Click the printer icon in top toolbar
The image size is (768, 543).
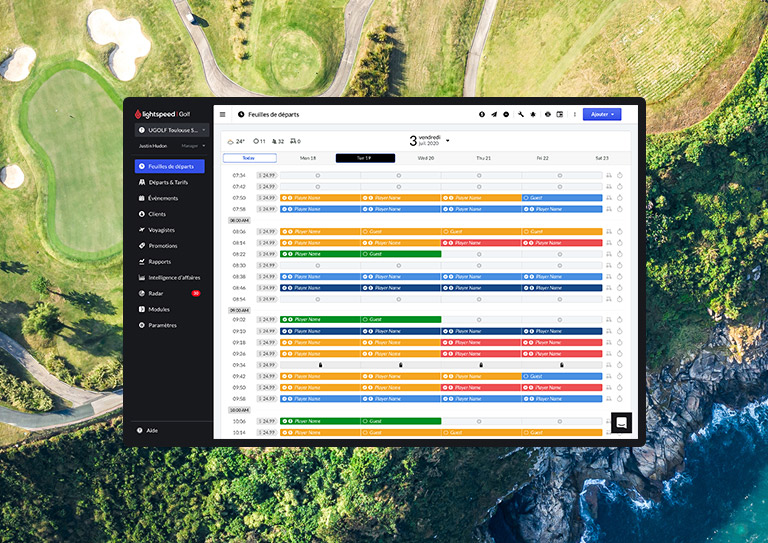point(547,114)
